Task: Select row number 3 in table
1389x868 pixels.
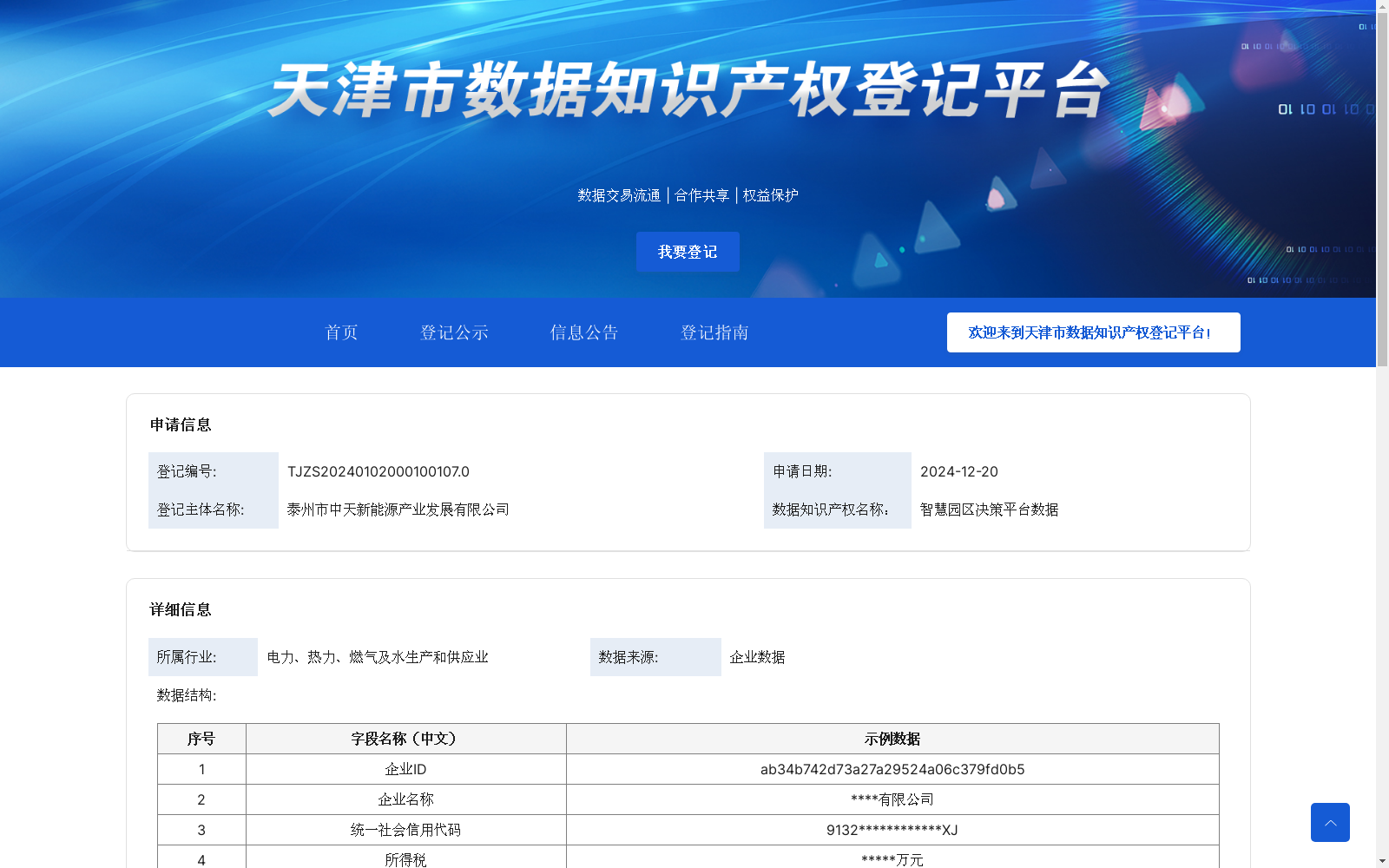Action: tap(201, 830)
